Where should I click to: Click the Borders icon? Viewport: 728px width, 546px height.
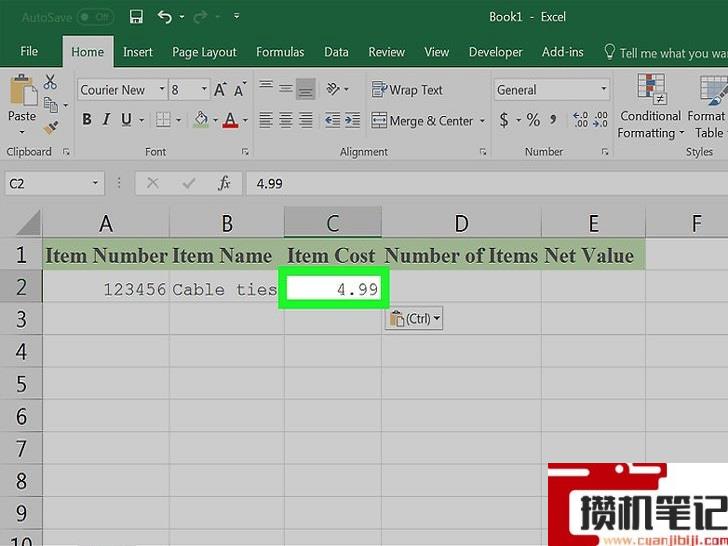pyautogui.click(x=163, y=120)
